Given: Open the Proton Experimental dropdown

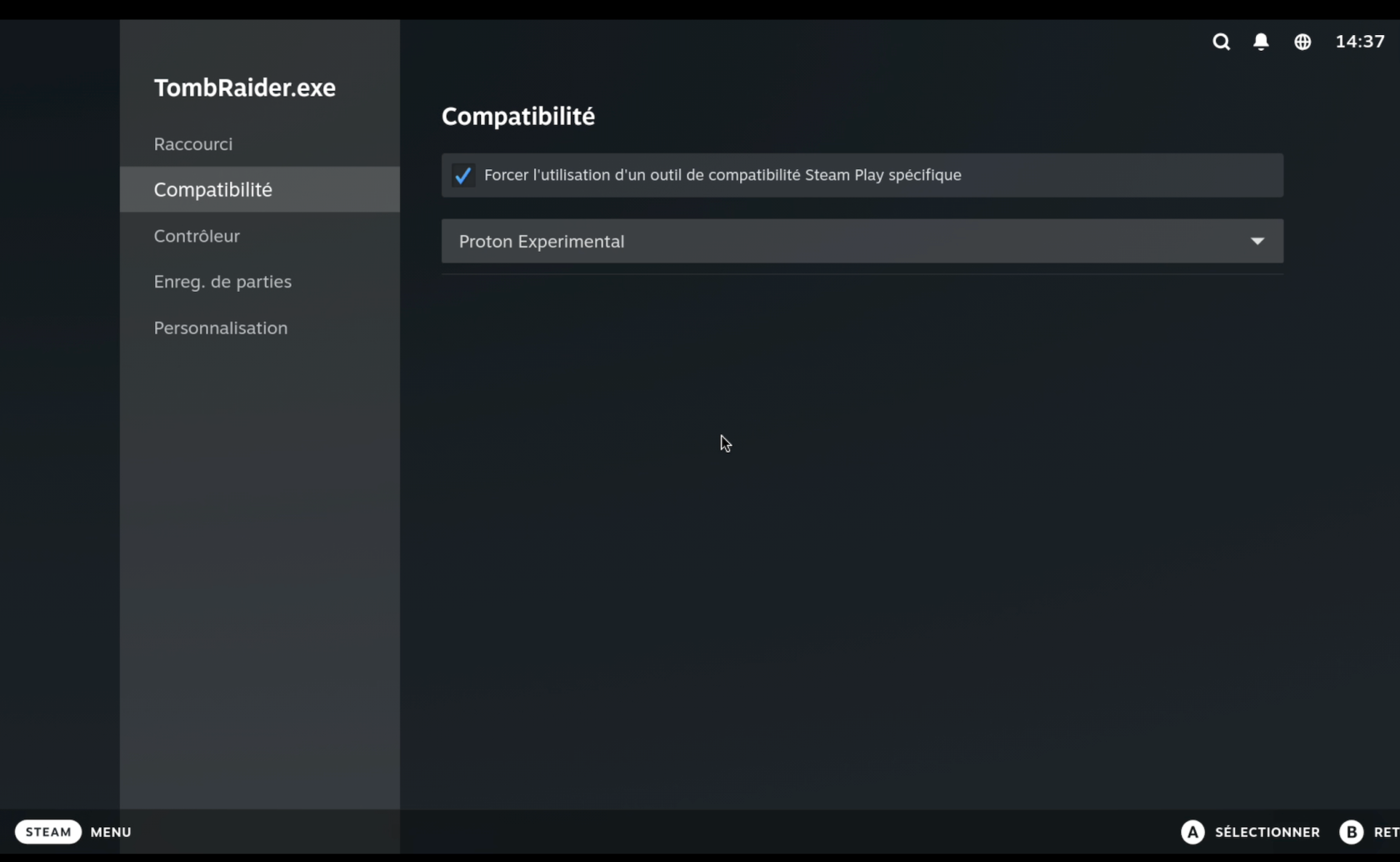Looking at the screenshot, I should tap(862, 241).
